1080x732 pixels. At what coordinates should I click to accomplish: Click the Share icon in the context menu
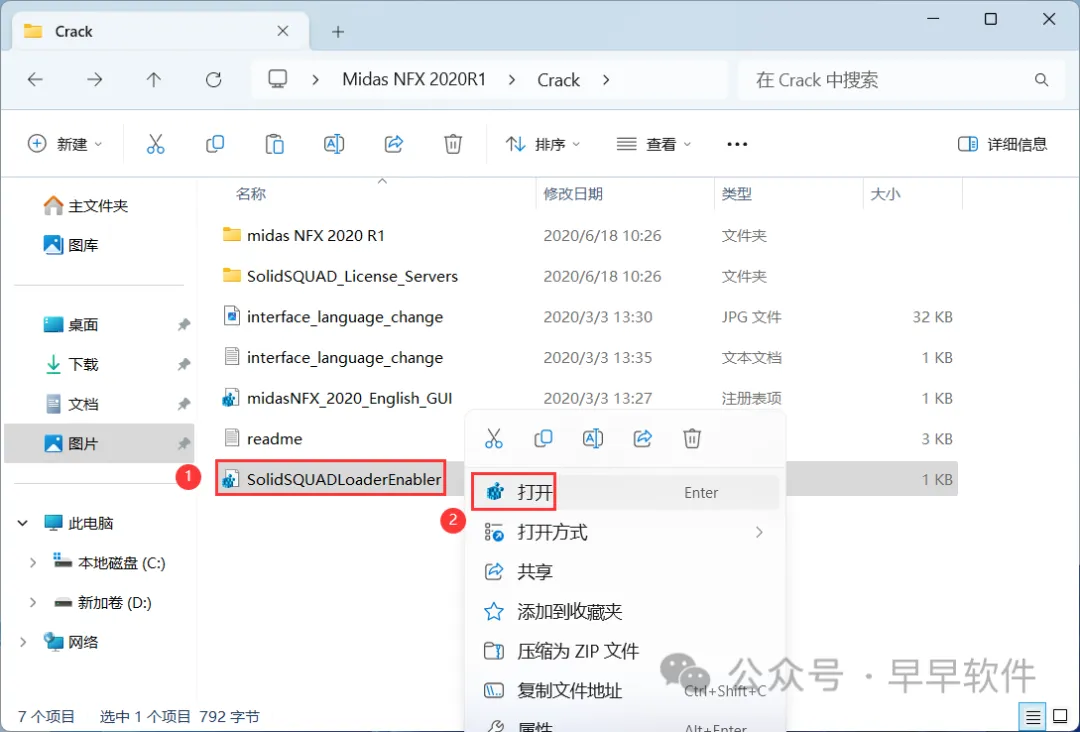point(643,438)
